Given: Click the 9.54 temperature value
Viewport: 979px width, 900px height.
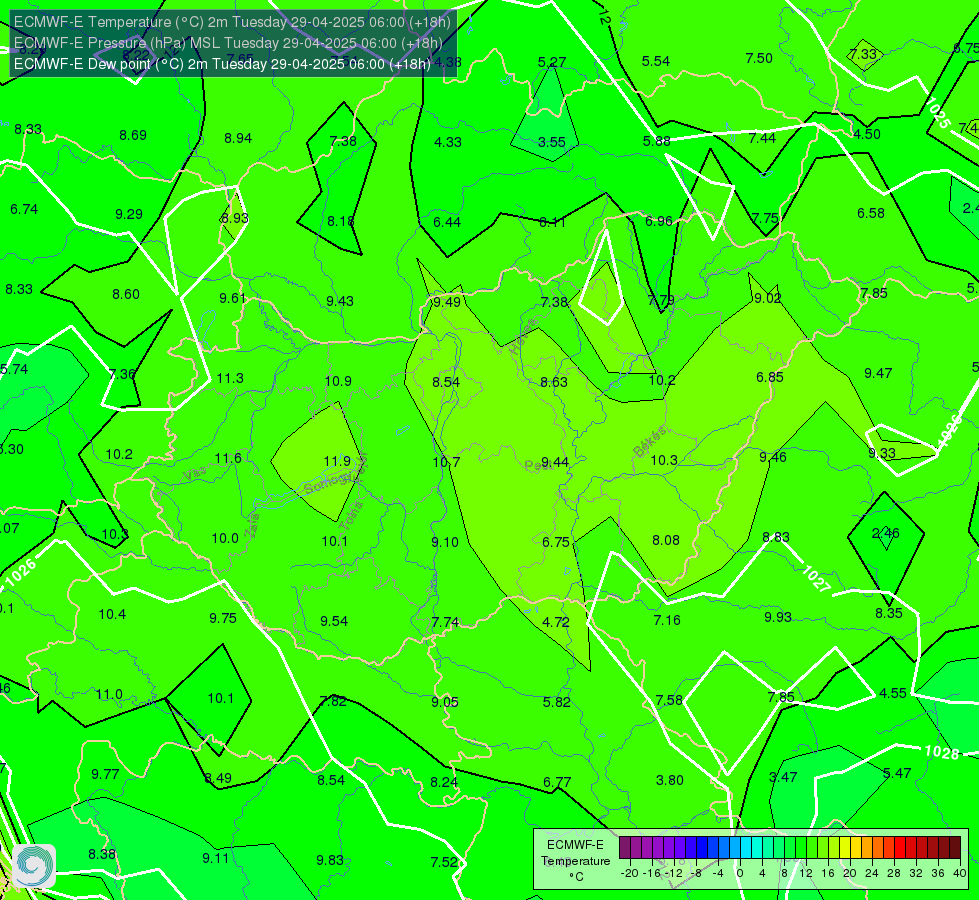Looking at the screenshot, I should coord(334,621).
